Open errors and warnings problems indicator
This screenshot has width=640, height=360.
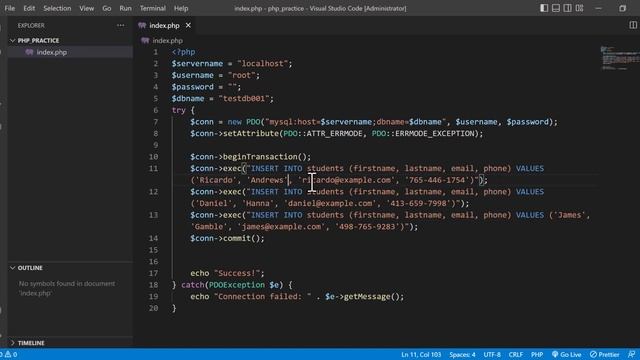[10, 354]
